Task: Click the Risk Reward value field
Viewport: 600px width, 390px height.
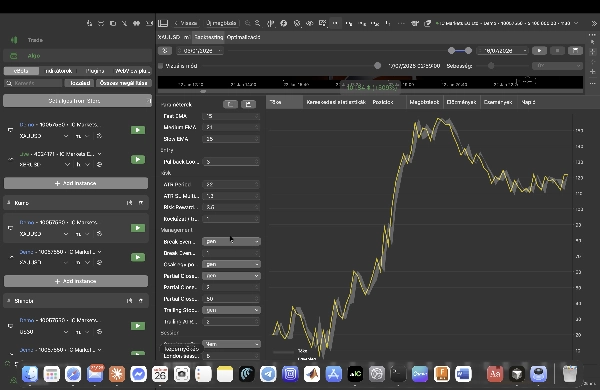Action: point(228,207)
